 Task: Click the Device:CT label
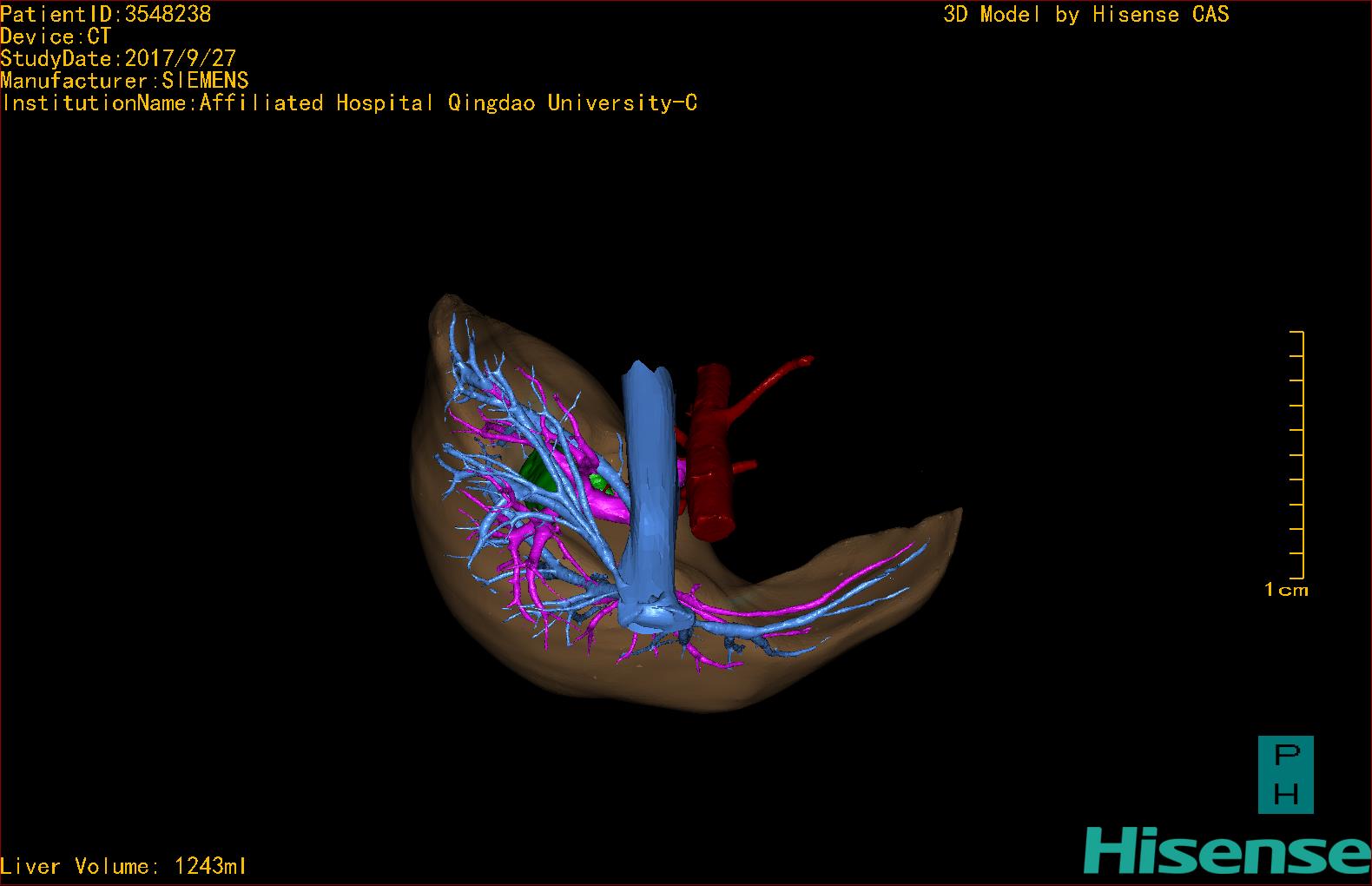point(56,36)
